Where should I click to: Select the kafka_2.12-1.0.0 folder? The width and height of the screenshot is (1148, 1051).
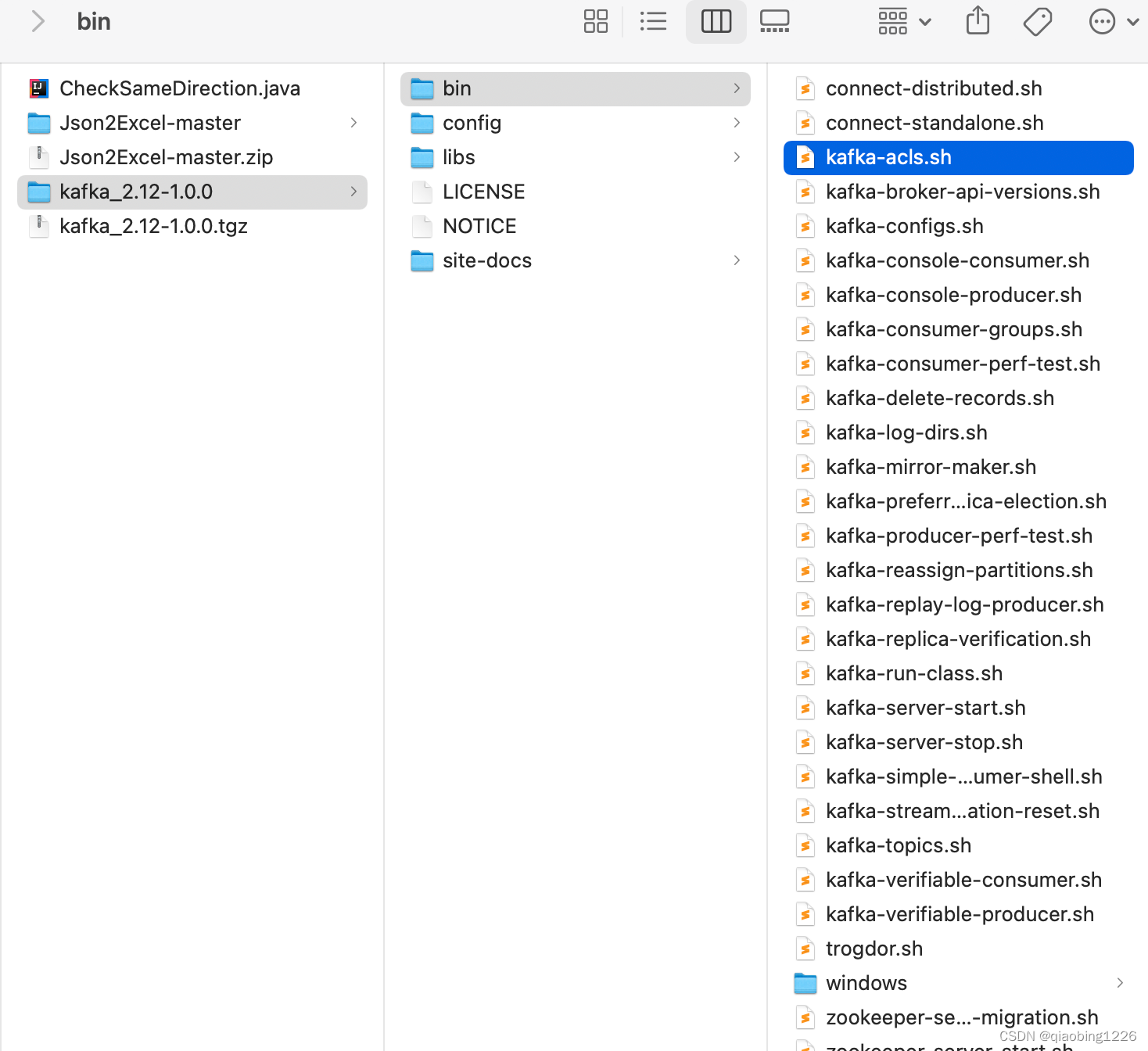click(192, 192)
